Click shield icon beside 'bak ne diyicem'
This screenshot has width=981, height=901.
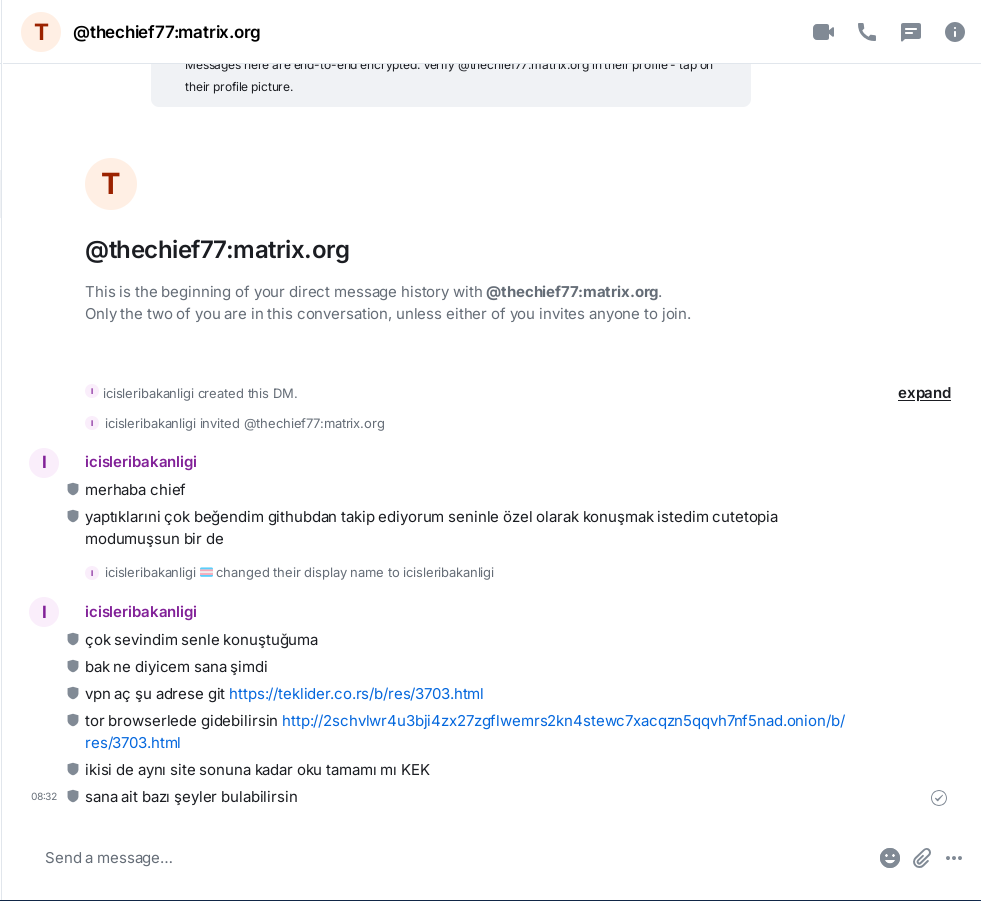(72, 666)
